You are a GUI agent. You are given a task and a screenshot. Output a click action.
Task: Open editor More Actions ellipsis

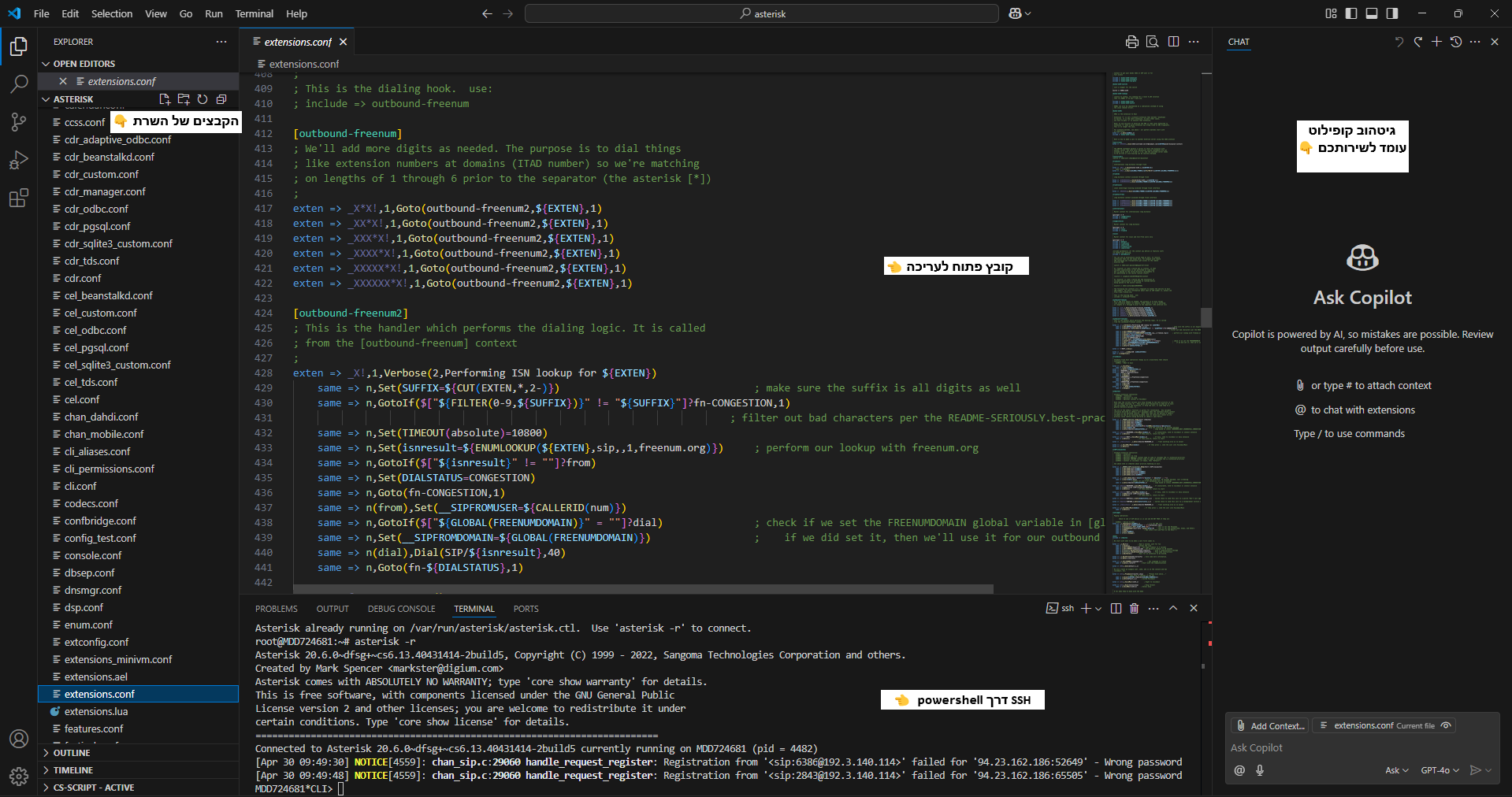pyautogui.click(x=1194, y=42)
